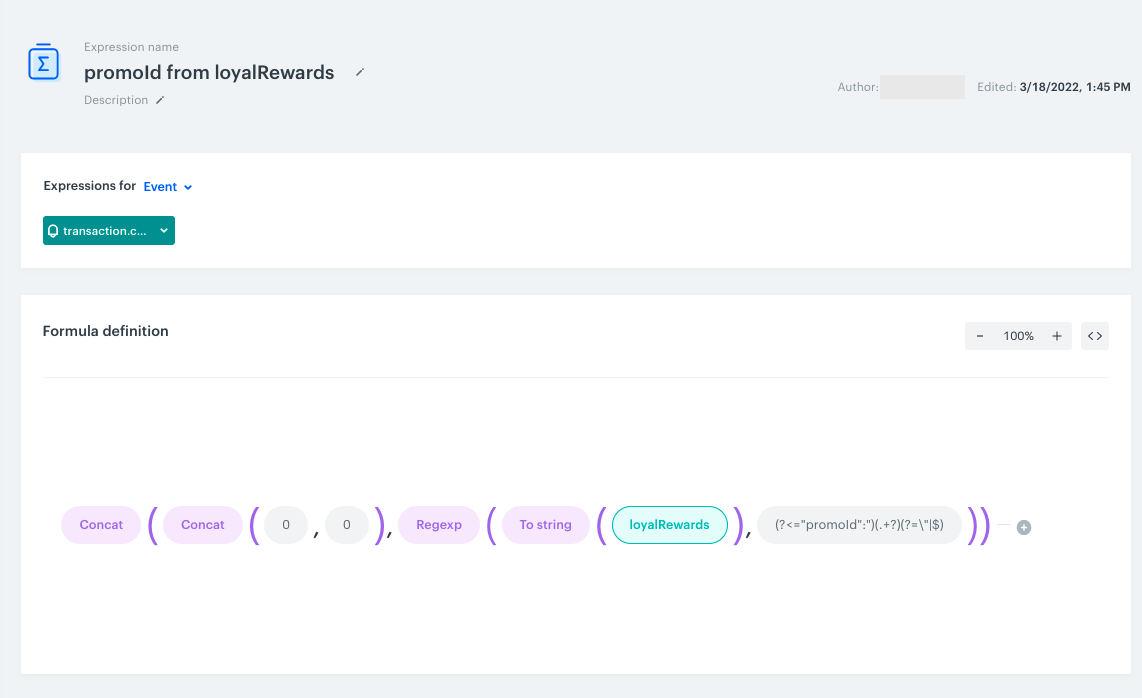Select the loyalRewards attribute pill

click(669, 524)
